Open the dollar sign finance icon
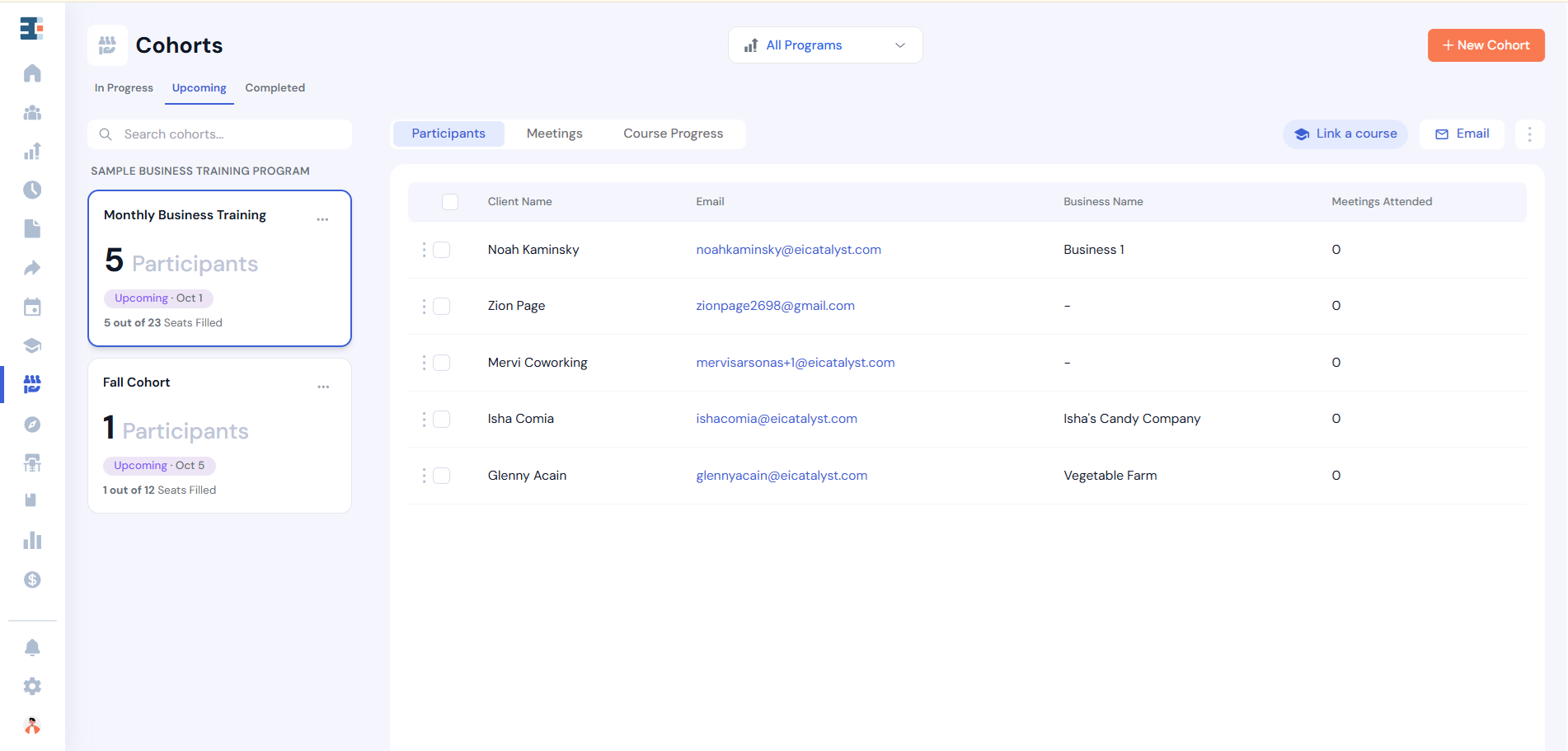This screenshot has height=751, width=1568. point(32,580)
